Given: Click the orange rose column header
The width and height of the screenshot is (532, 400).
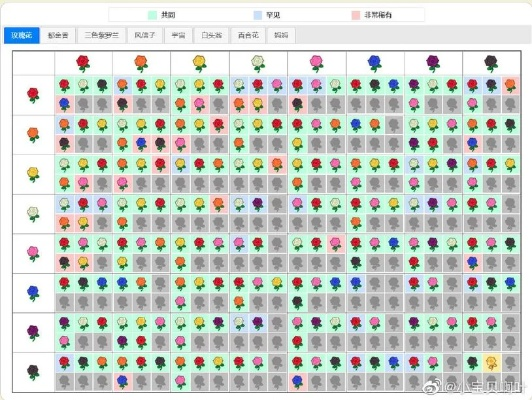Looking at the screenshot, I should (141, 63).
